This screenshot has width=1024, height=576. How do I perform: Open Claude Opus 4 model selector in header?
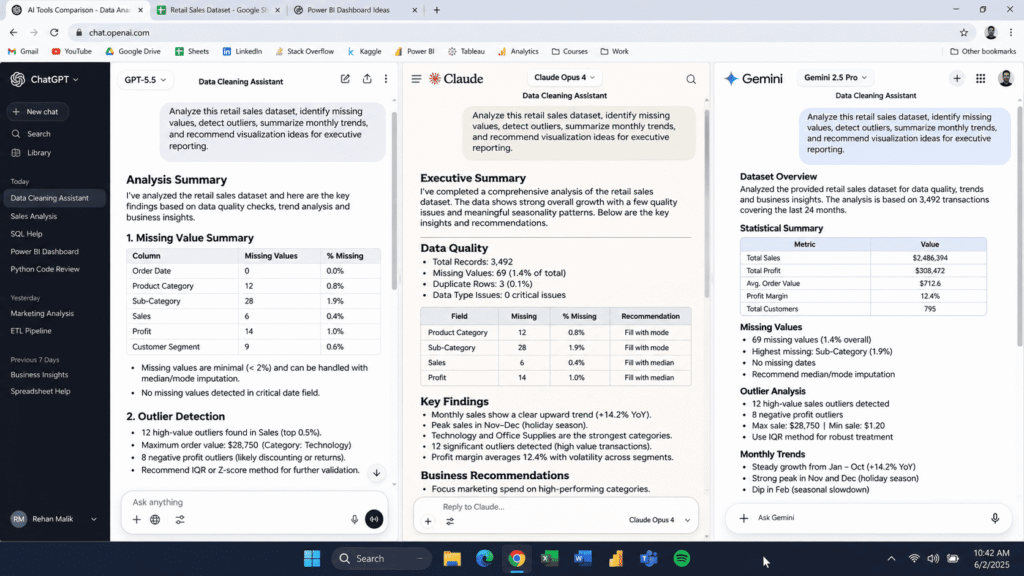coord(564,77)
